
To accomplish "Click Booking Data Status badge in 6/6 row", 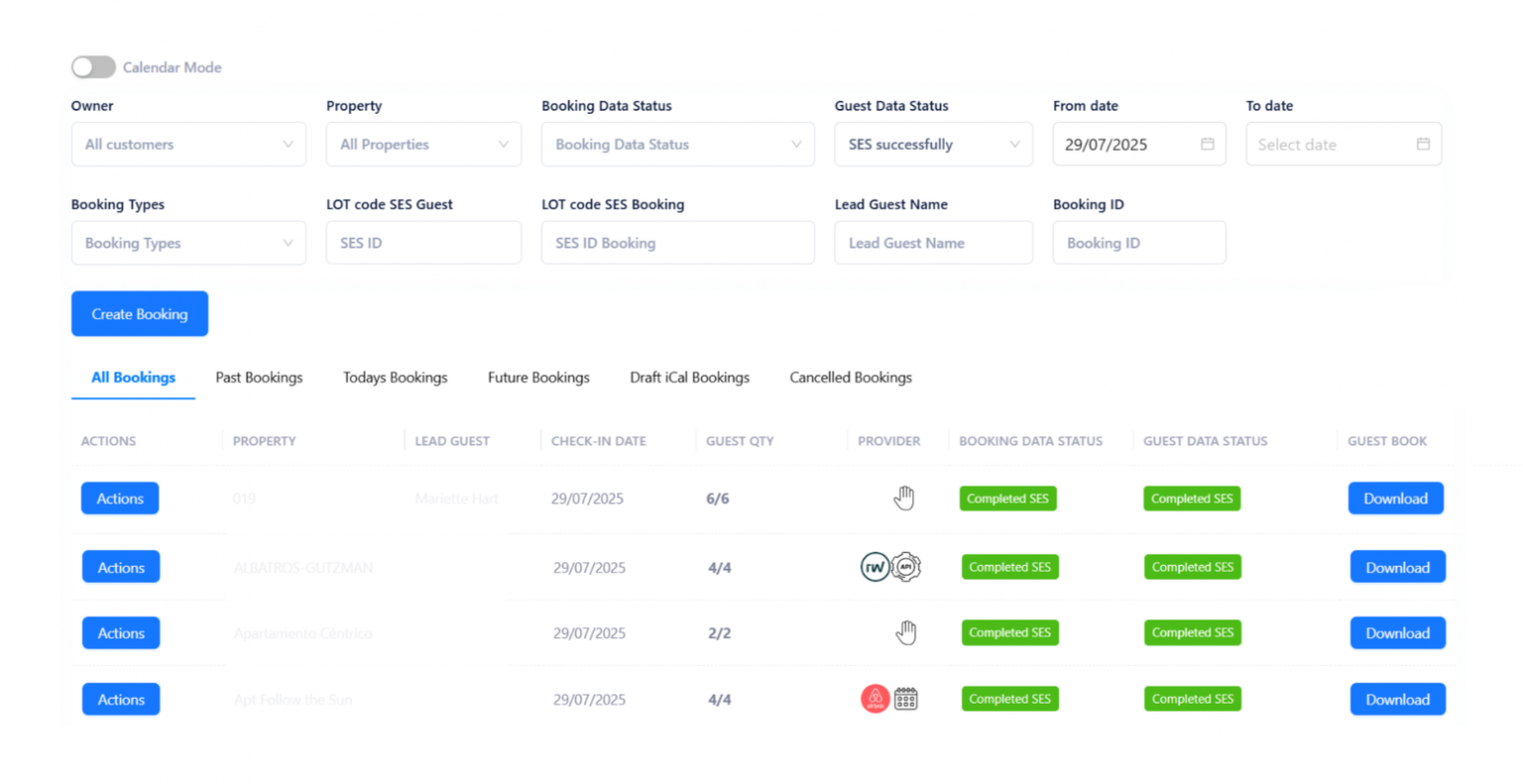I will point(1007,499).
